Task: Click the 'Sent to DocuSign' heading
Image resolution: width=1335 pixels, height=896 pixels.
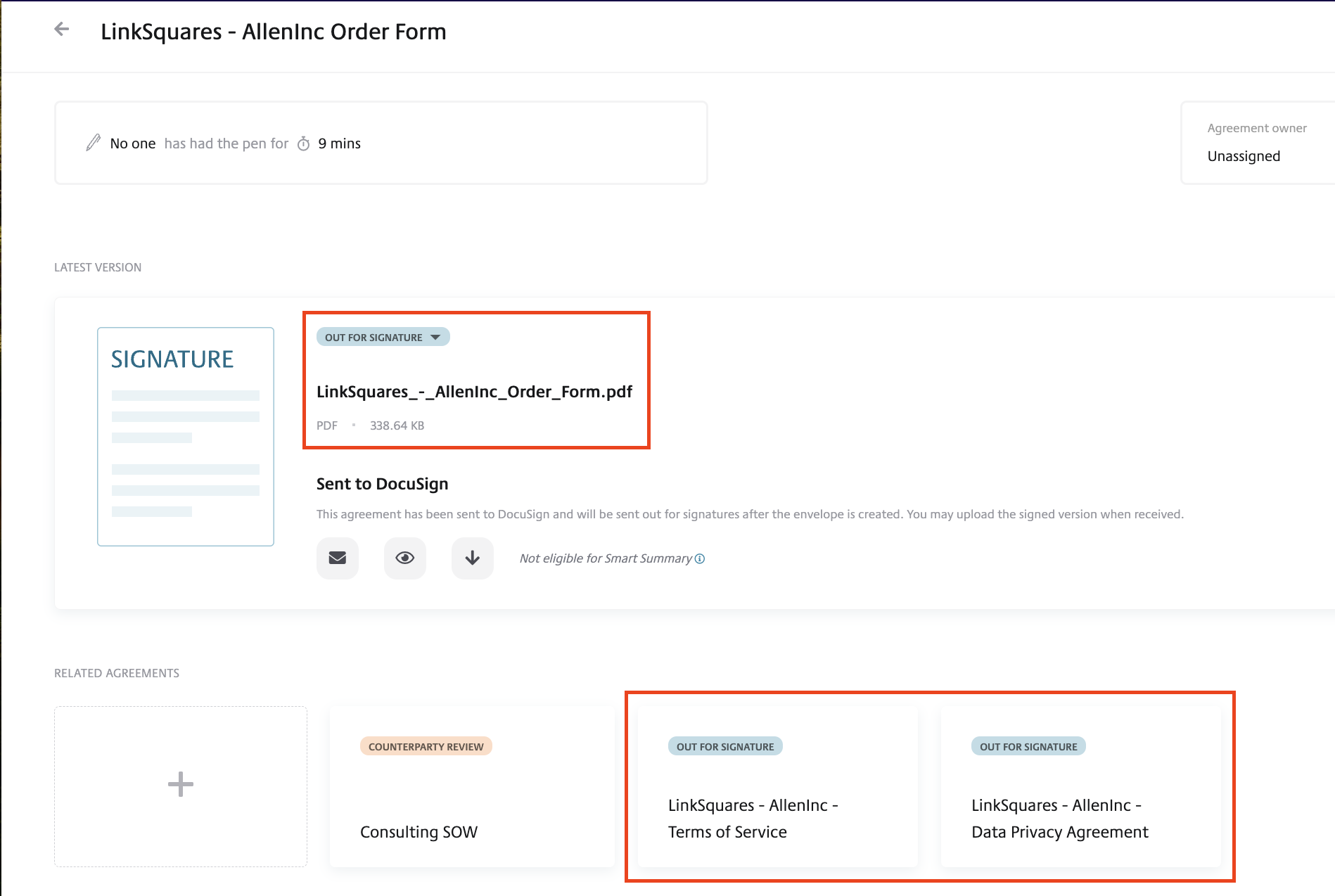Action: pos(383,484)
